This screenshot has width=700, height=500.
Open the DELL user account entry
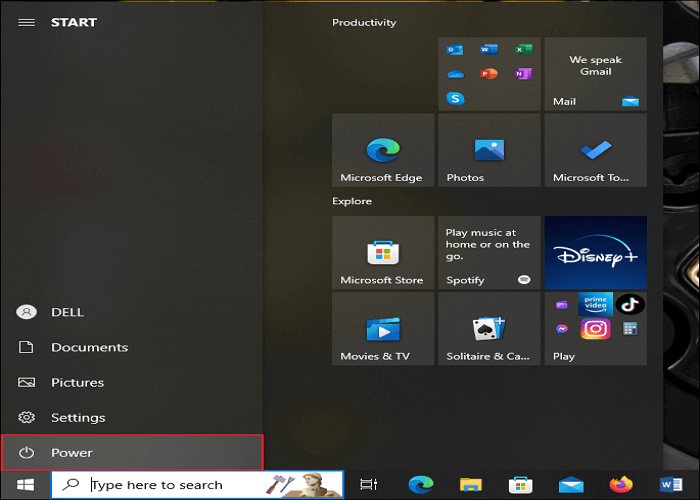tap(132, 312)
